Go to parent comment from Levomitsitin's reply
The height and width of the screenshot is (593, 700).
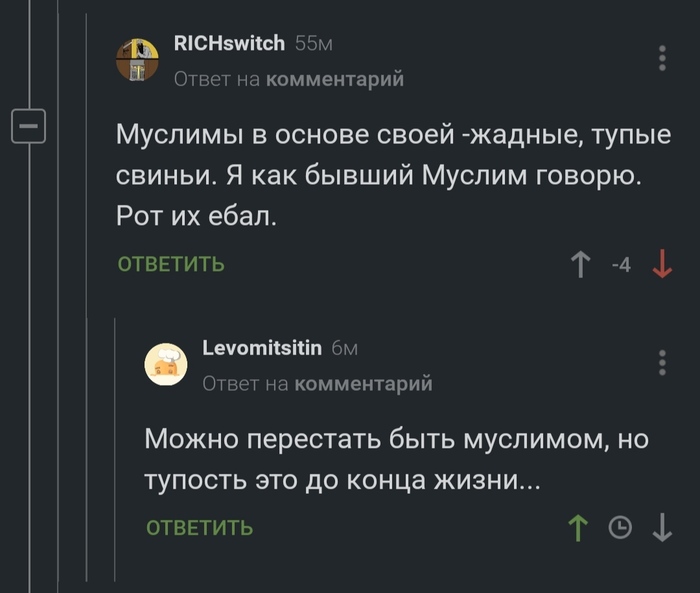364,383
